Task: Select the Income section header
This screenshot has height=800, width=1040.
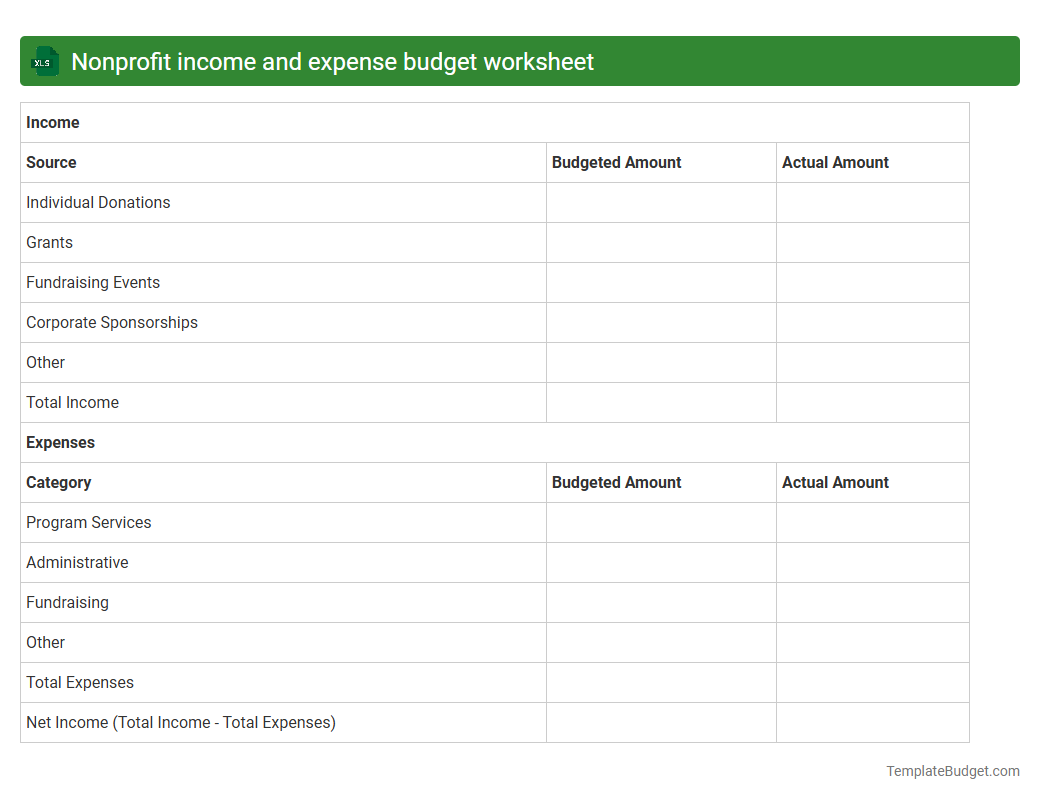Action: coord(53,122)
